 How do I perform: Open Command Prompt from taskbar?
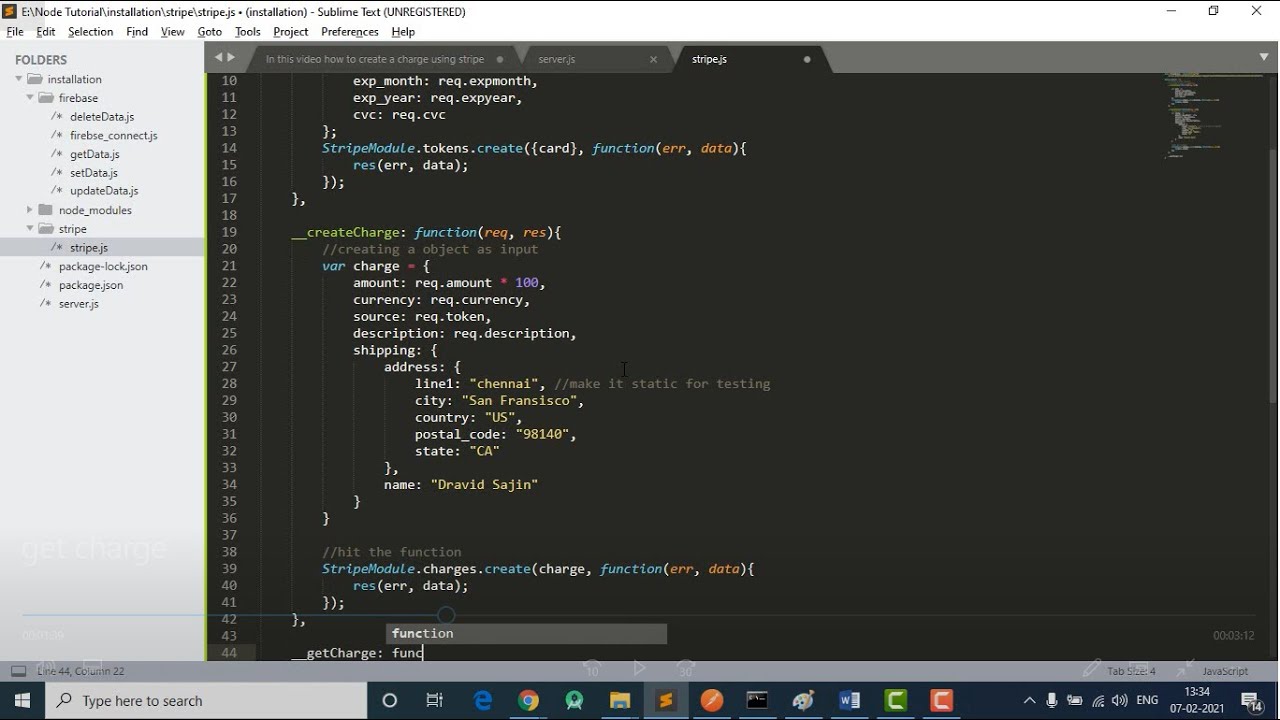[x=758, y=701]
